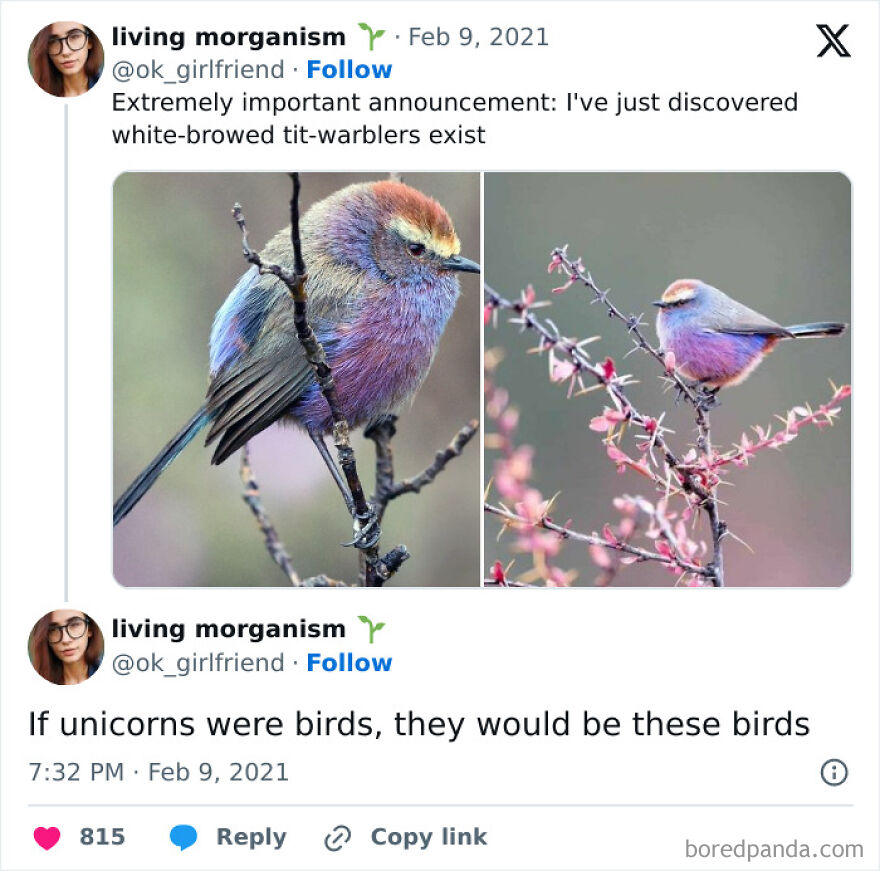Click the seedling emoji beside living morganism
880x871 pixels.
(x=372, y=35)
